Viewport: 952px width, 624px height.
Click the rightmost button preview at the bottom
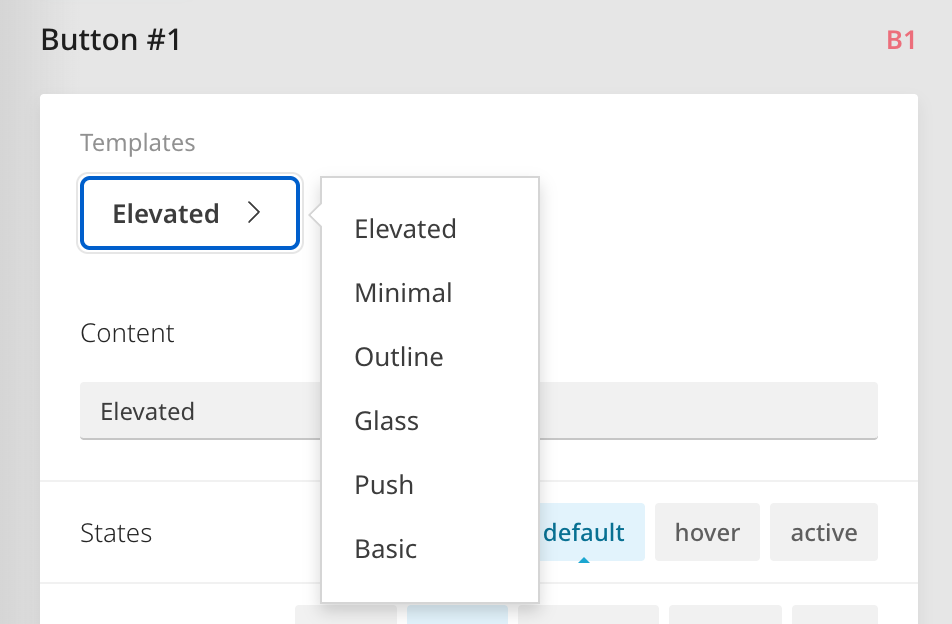(x=835, y=617)
